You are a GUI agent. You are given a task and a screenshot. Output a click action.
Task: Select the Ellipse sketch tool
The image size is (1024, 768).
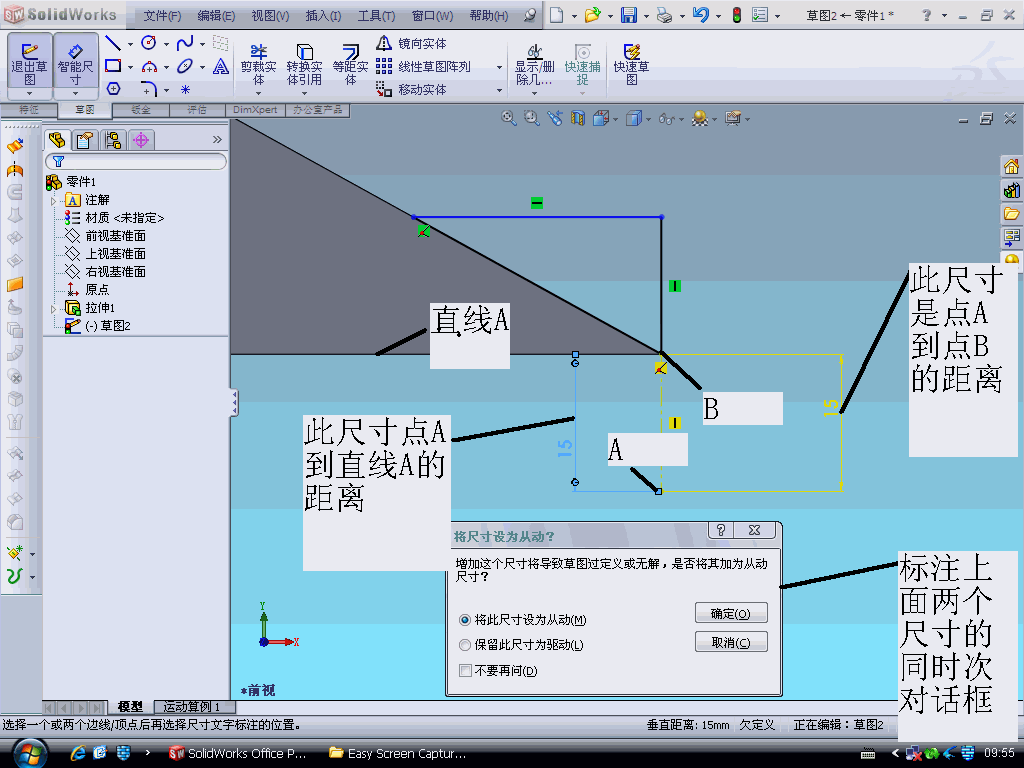point(185,66)
